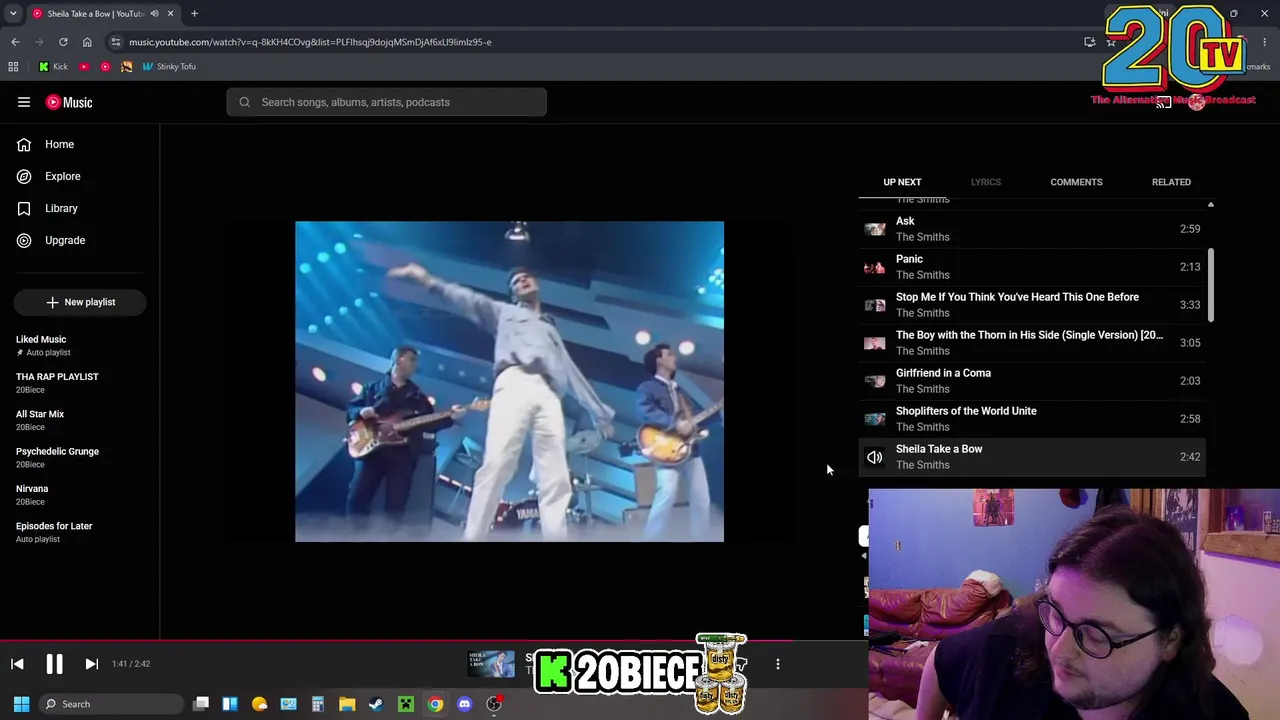Open Google Chrome from the taskbar
The height and width of the screenshot is (720, 1280).
(435, 704)
